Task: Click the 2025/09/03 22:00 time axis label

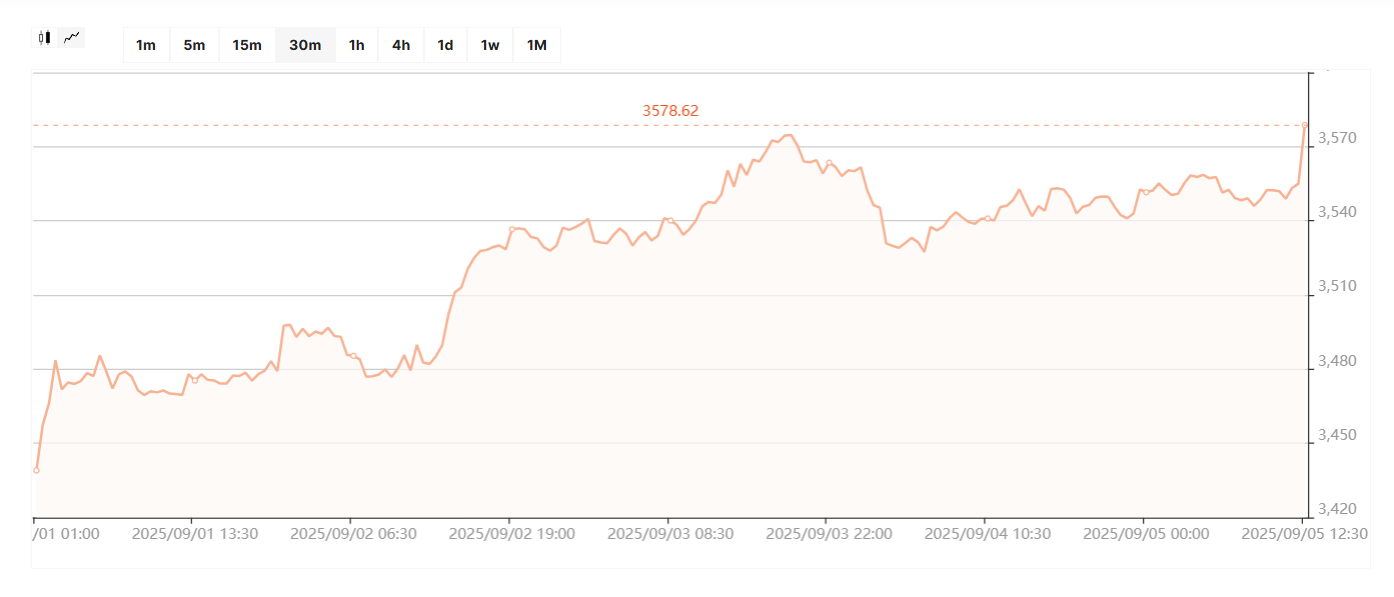Action: pos(828,534)
